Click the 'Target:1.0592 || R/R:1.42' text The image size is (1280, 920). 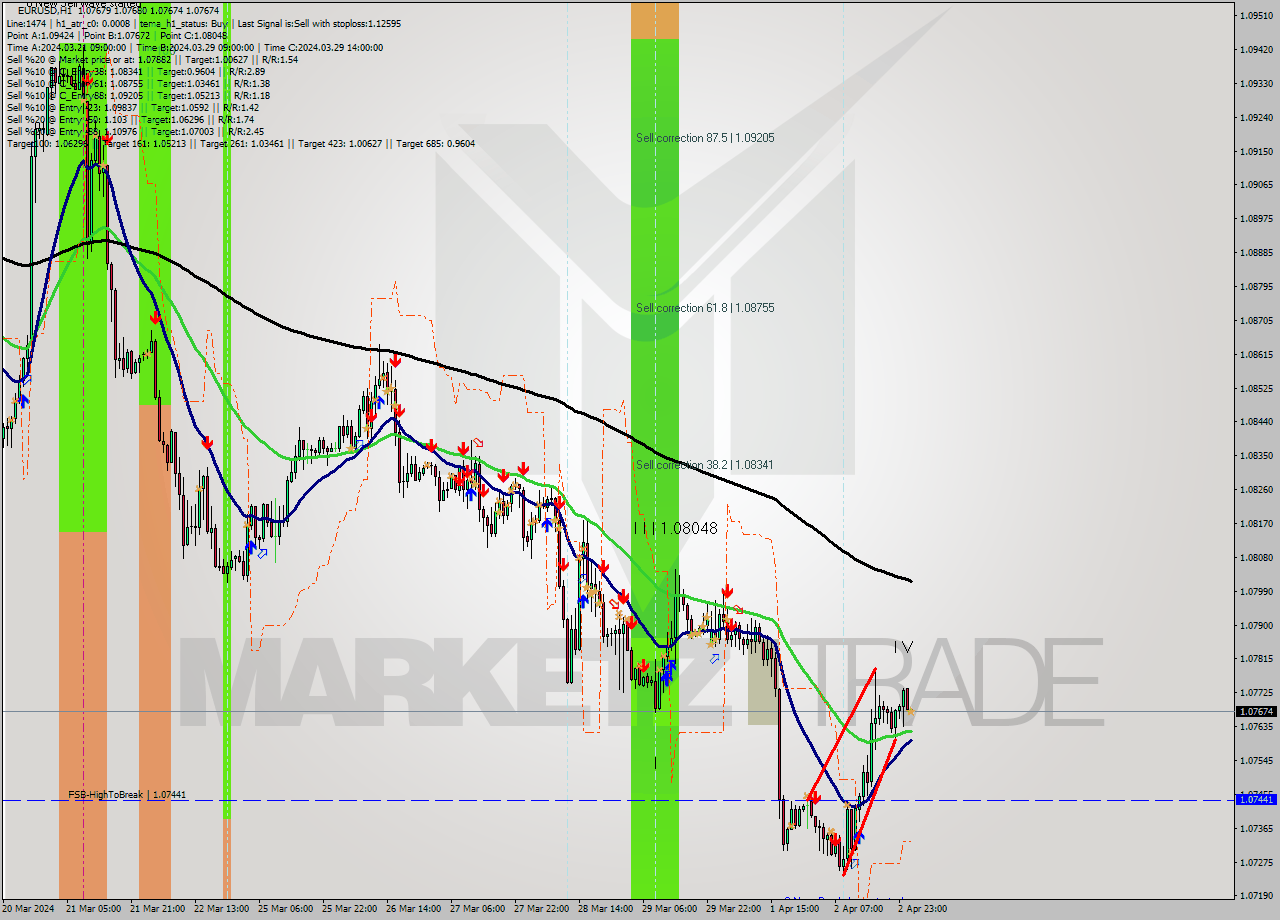(205, 107)
